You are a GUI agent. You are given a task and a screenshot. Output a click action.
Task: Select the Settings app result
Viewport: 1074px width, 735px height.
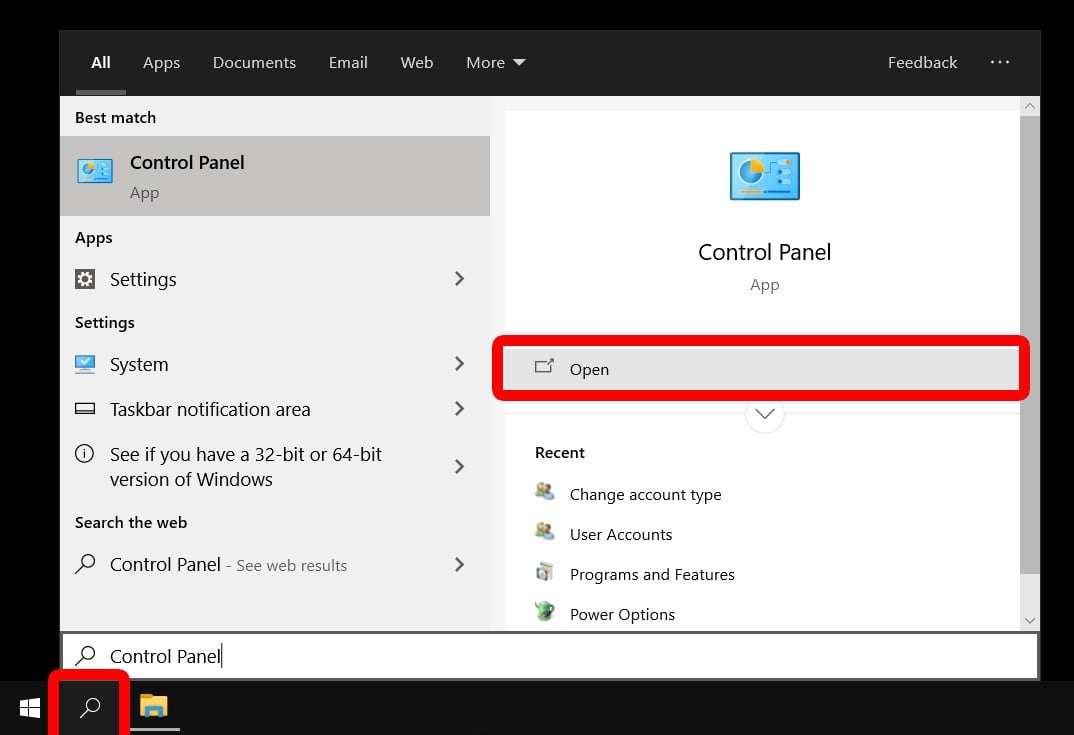point(275,279)
